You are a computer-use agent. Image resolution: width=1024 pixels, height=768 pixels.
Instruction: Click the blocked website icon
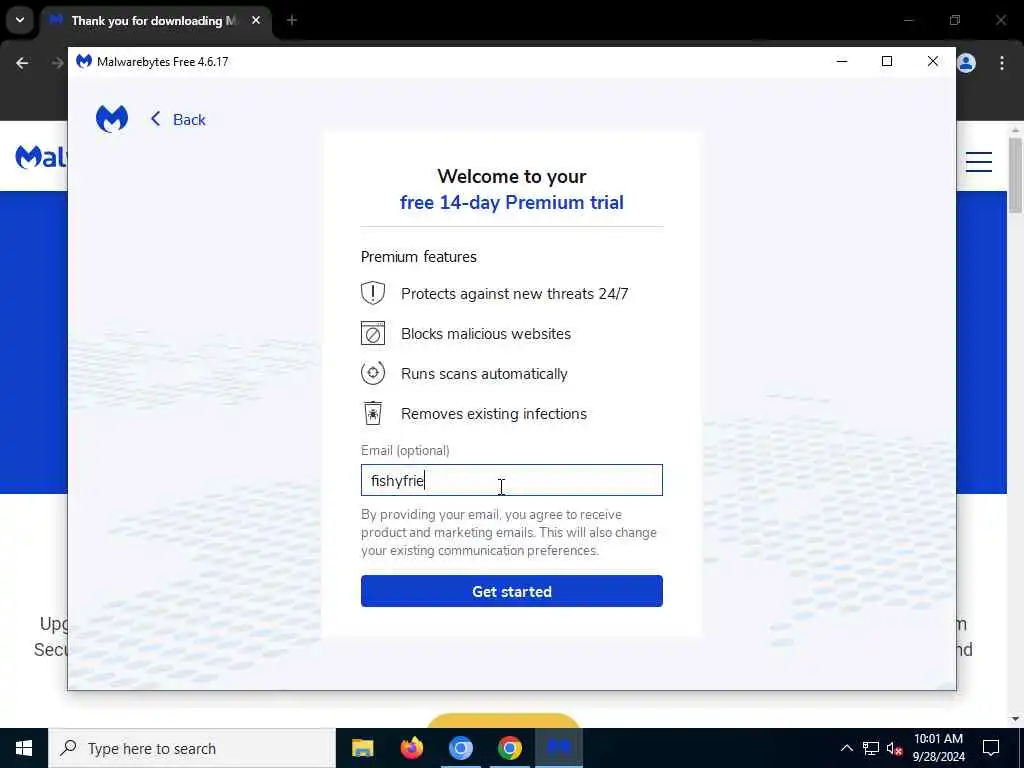373,333
